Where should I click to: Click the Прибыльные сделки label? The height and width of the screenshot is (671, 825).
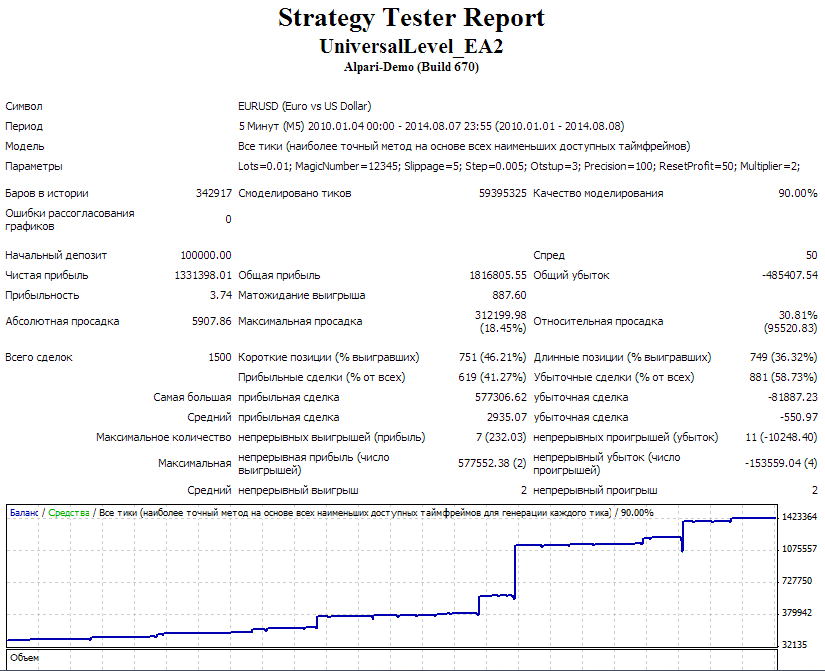coord(321,377)
